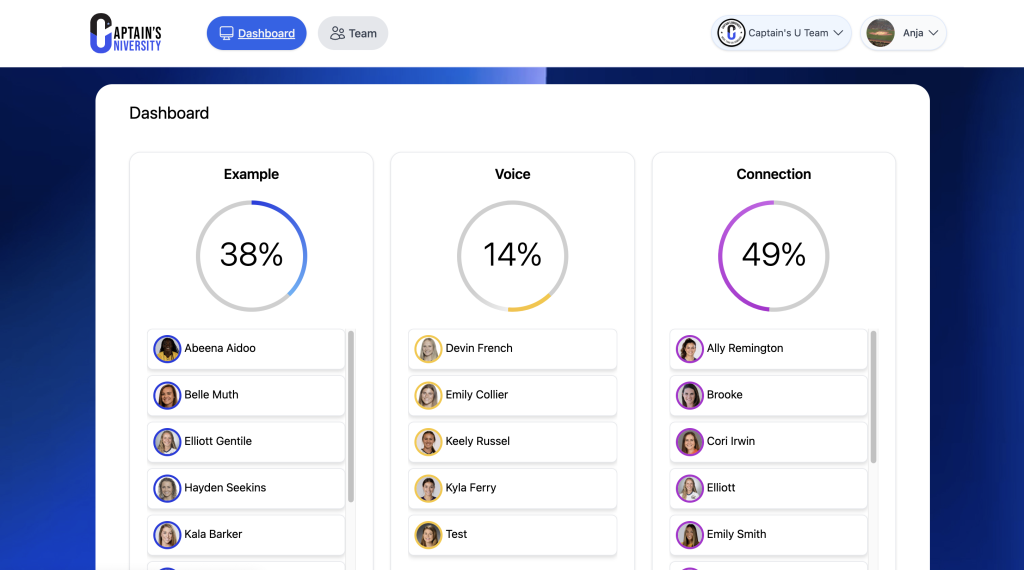The image size is (1024, 570).
Task: Click the Connection list scrollbar
Action: point(873,397)
